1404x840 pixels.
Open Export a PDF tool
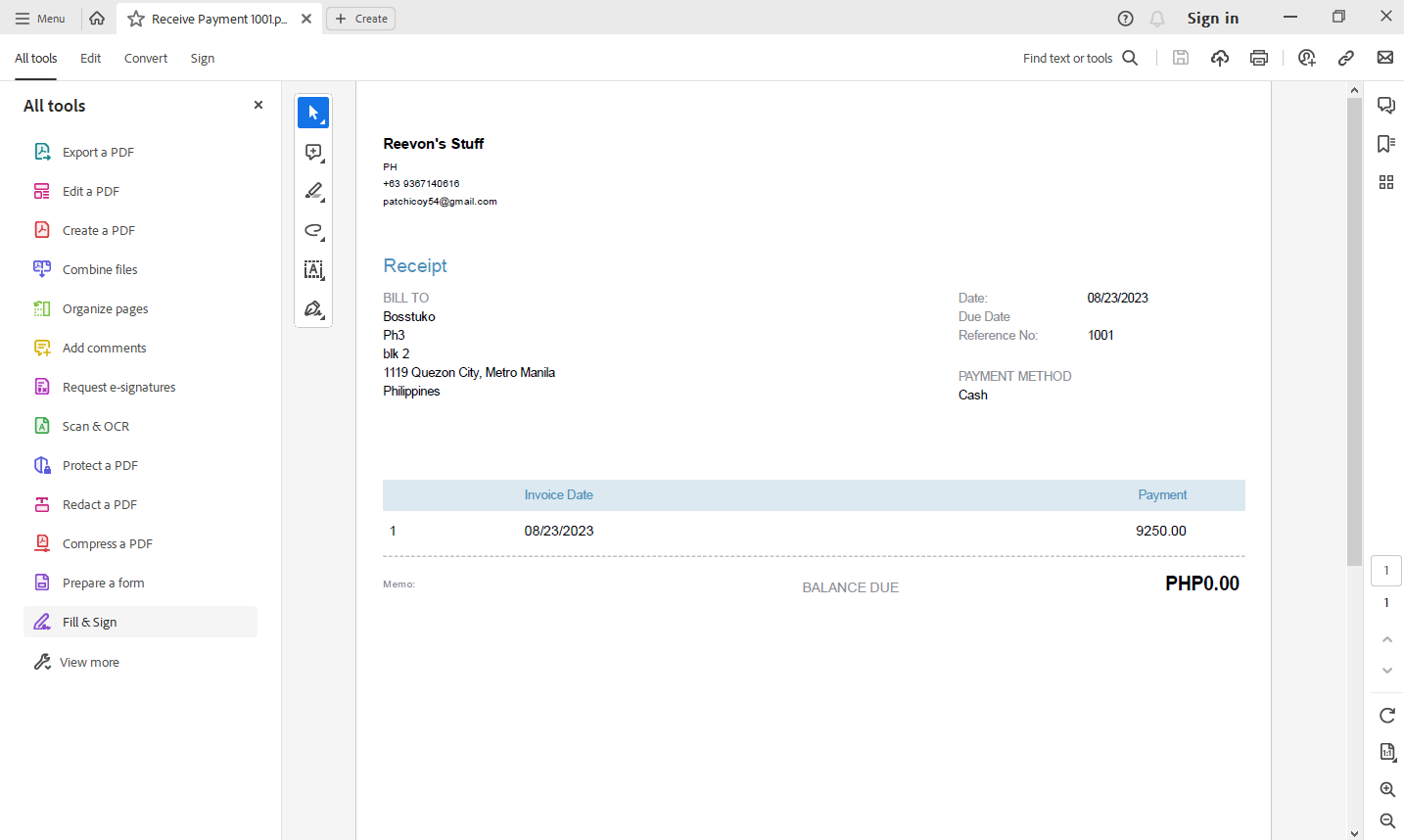pos(98,153)
